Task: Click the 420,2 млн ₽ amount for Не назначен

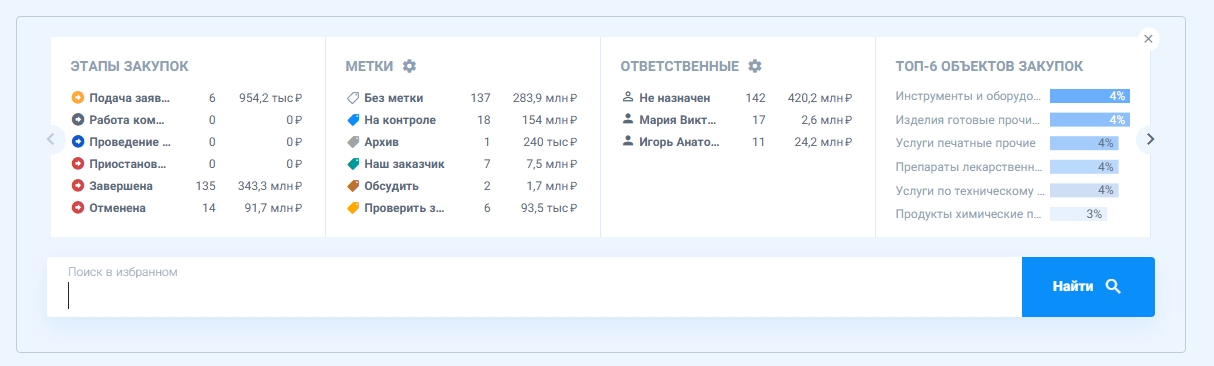Action: pos(820,98)
